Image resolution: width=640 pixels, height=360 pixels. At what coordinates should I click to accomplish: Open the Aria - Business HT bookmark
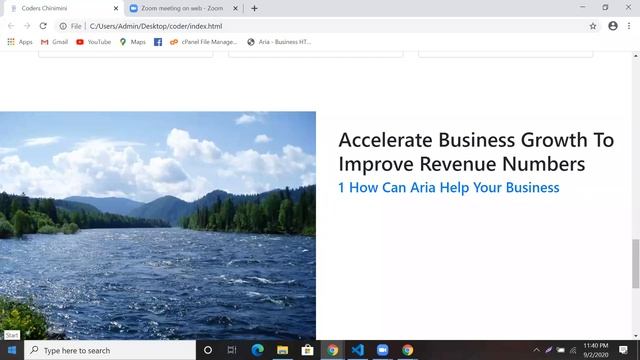(x=279, y=42)
